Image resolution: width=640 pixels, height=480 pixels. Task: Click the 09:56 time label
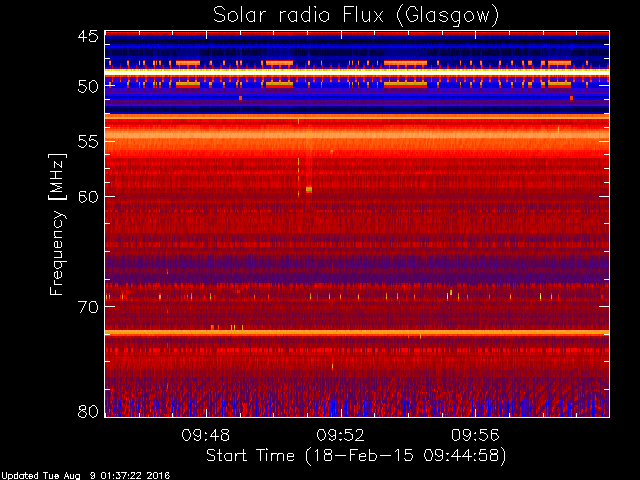475,435
